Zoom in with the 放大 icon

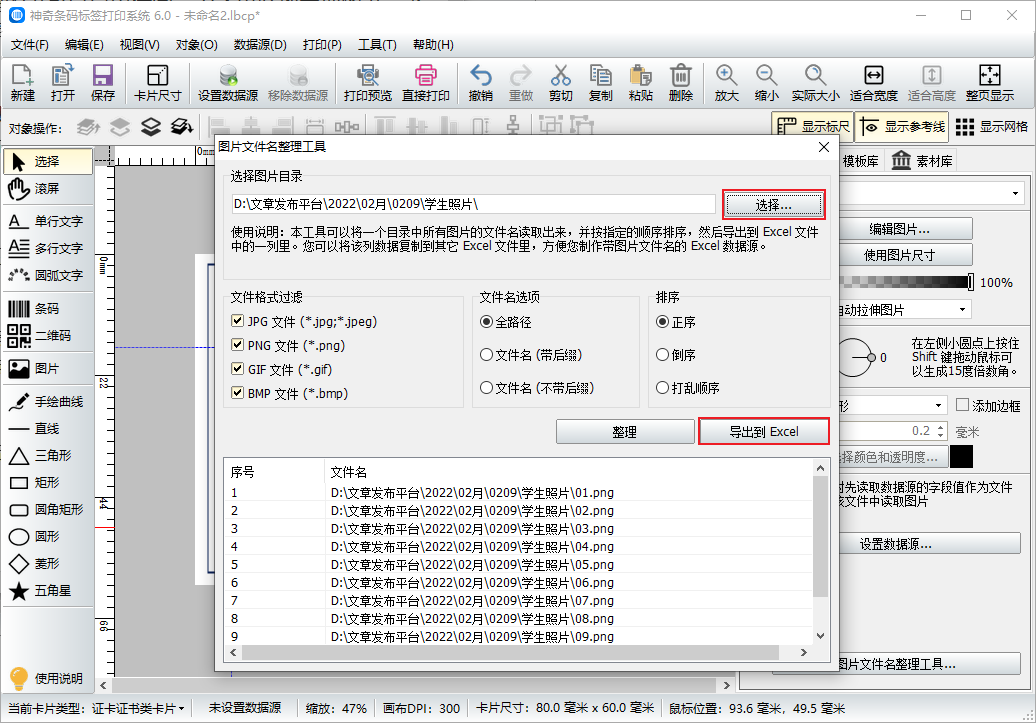click(726, 83)
